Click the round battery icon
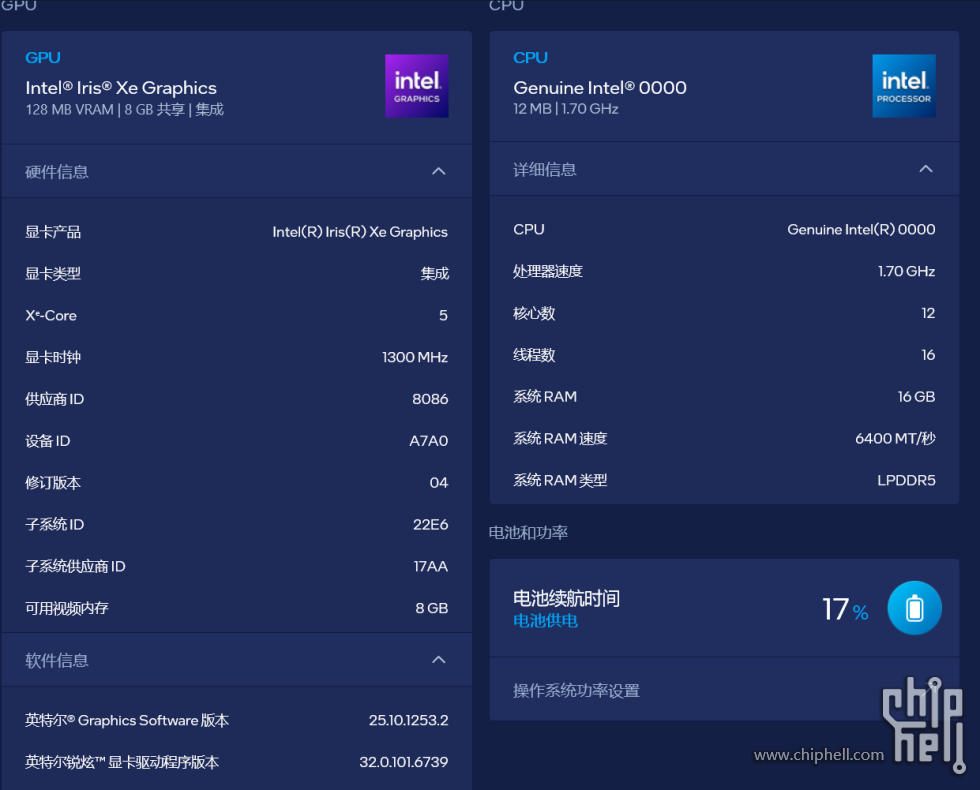This screenshot has height=790, width=980. pos(914,608)
